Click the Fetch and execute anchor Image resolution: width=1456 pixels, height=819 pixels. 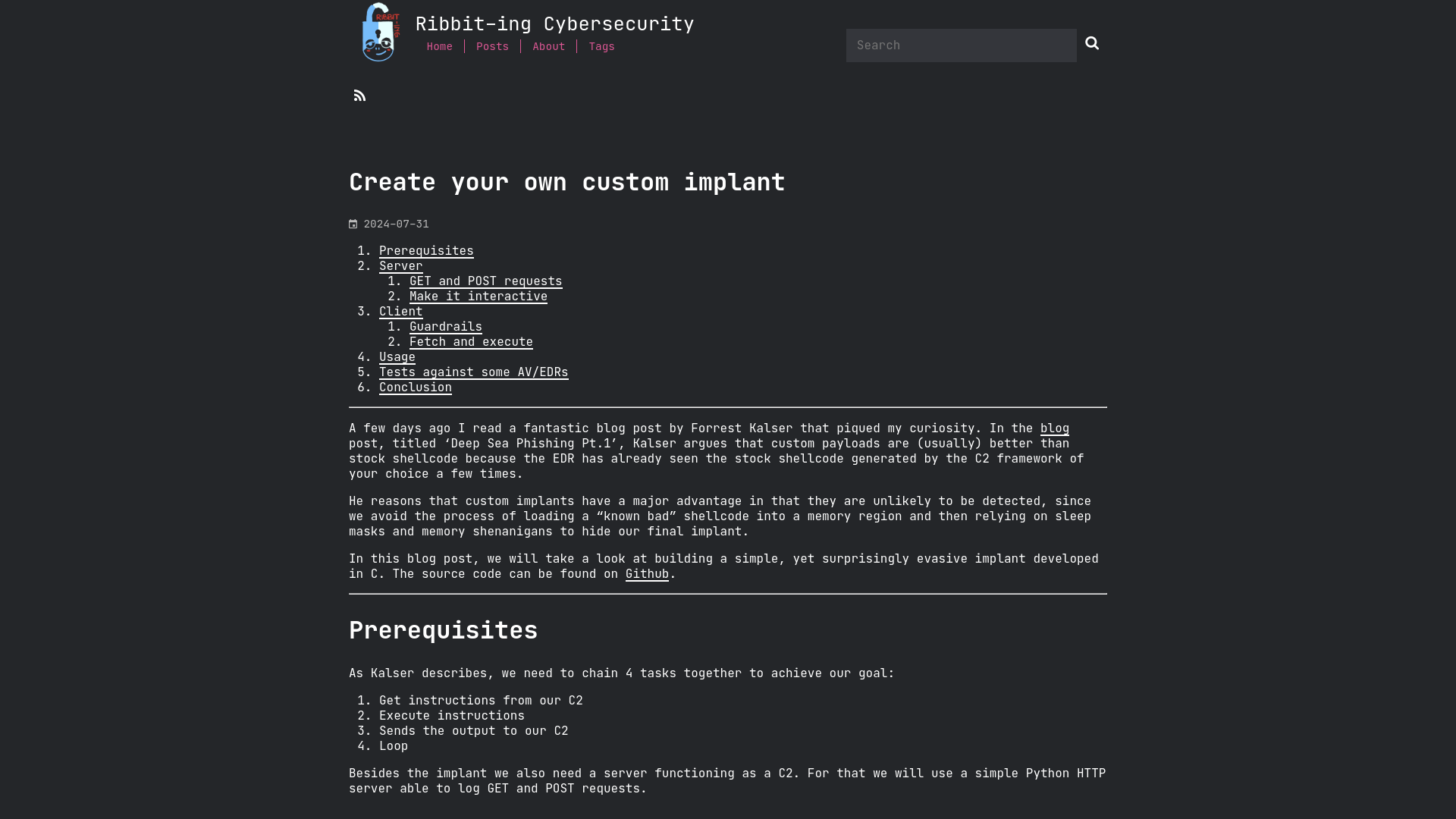point(471,341)
